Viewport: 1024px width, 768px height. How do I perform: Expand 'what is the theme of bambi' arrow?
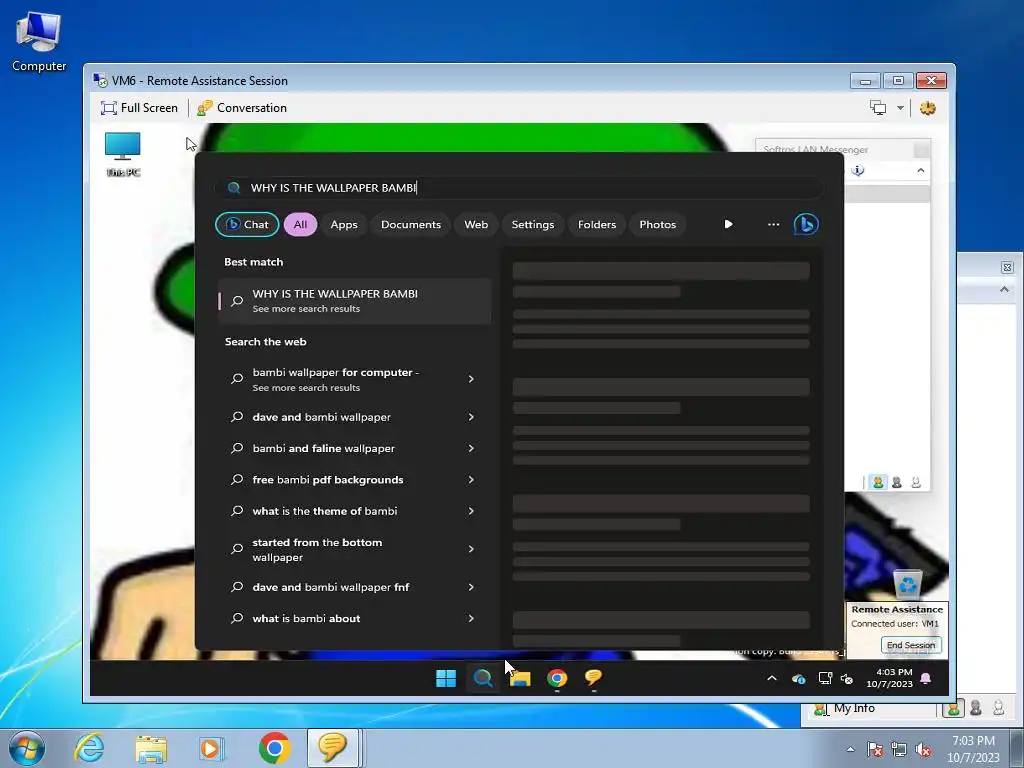471,511
